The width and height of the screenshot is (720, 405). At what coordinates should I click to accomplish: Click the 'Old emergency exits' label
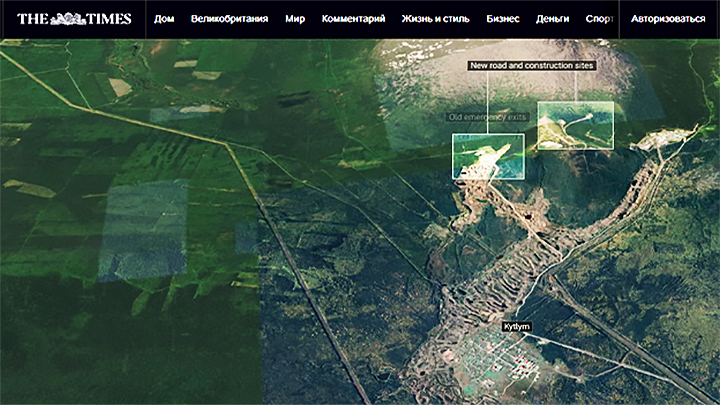click(487, 117)
